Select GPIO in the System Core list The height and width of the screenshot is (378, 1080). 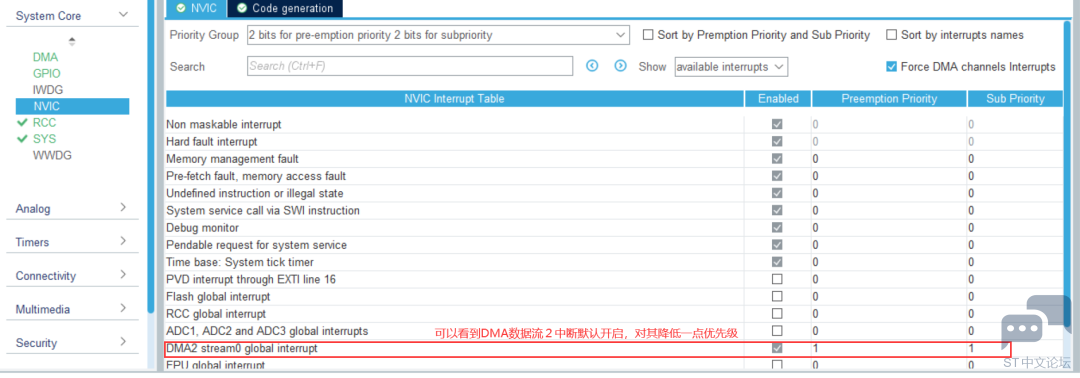click(46, 74)
